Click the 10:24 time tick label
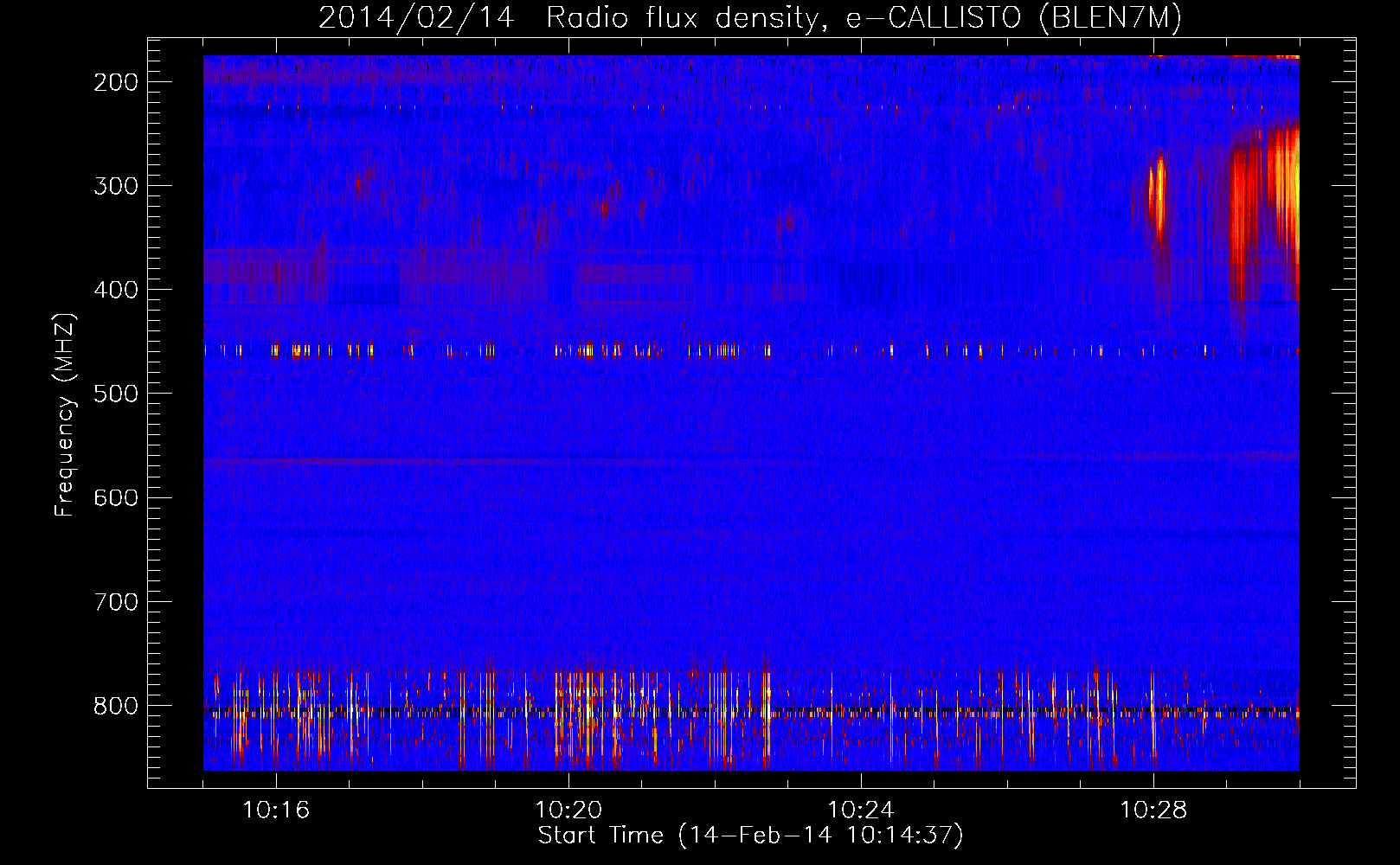 (861, 810)
